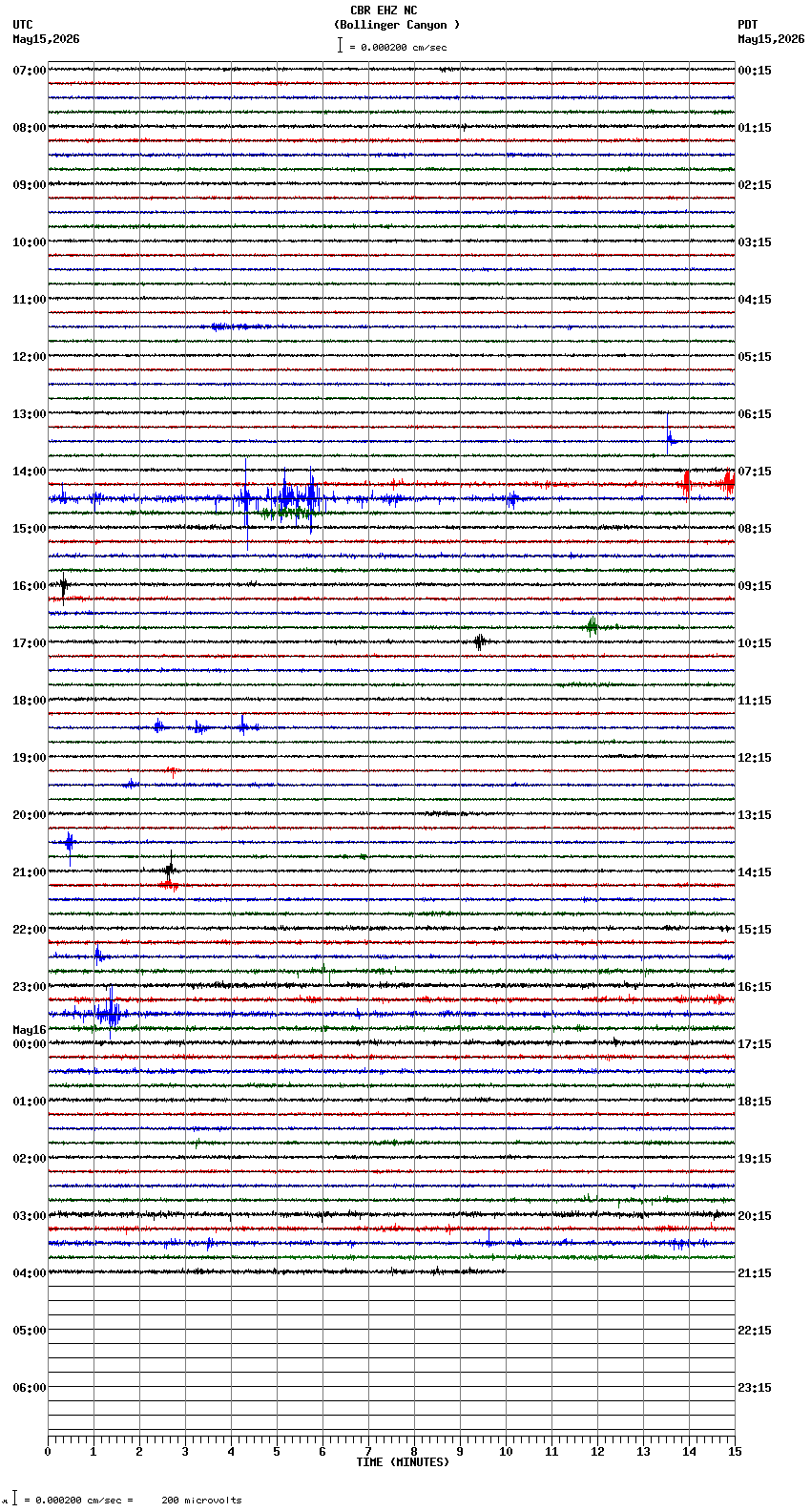
Task: Select the 10:00 UTC time label
Action: point(30,242)
